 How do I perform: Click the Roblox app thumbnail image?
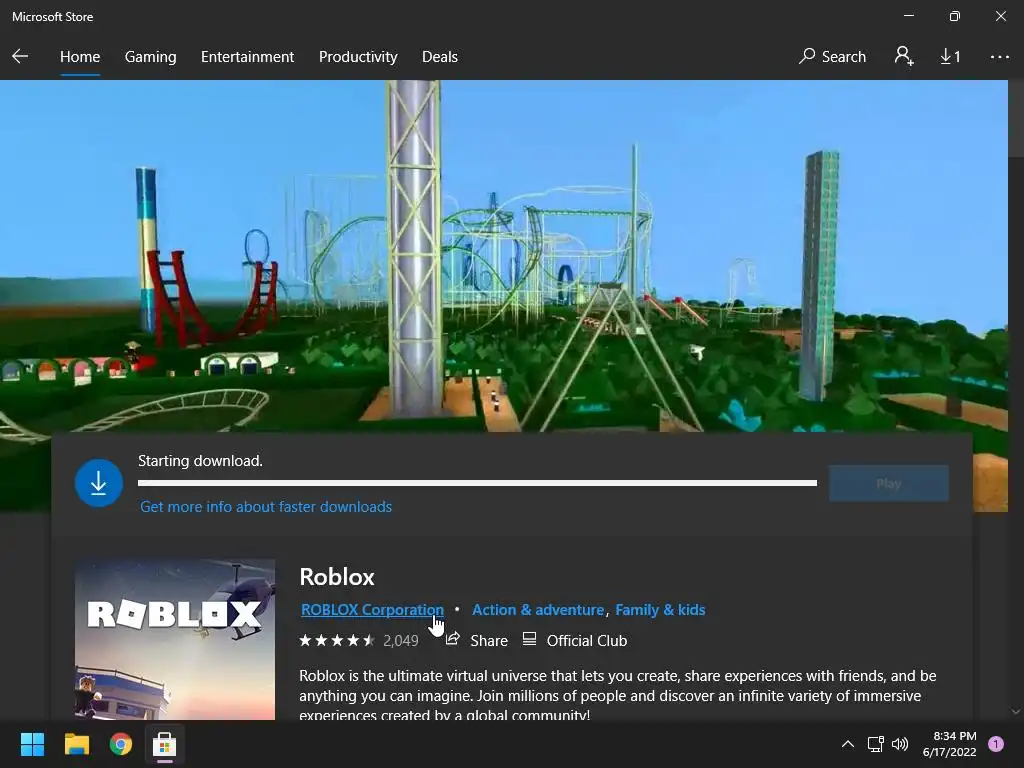[x=175, y=639]
